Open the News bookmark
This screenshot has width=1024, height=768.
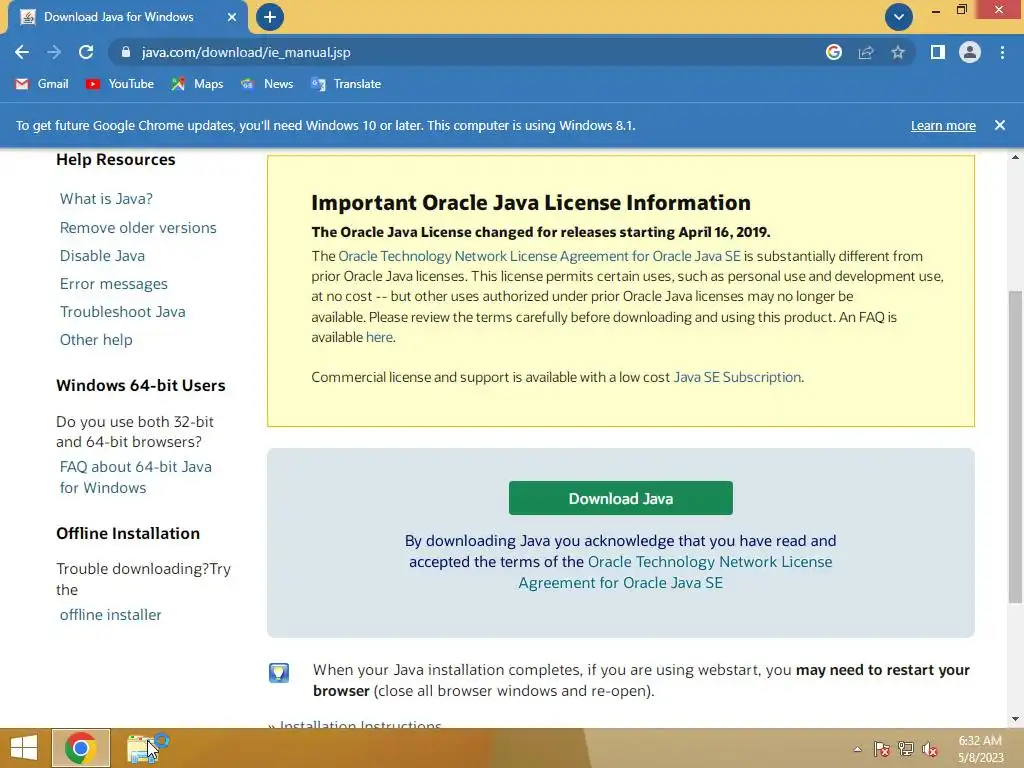pyautogui.click(x=267, y=84)
